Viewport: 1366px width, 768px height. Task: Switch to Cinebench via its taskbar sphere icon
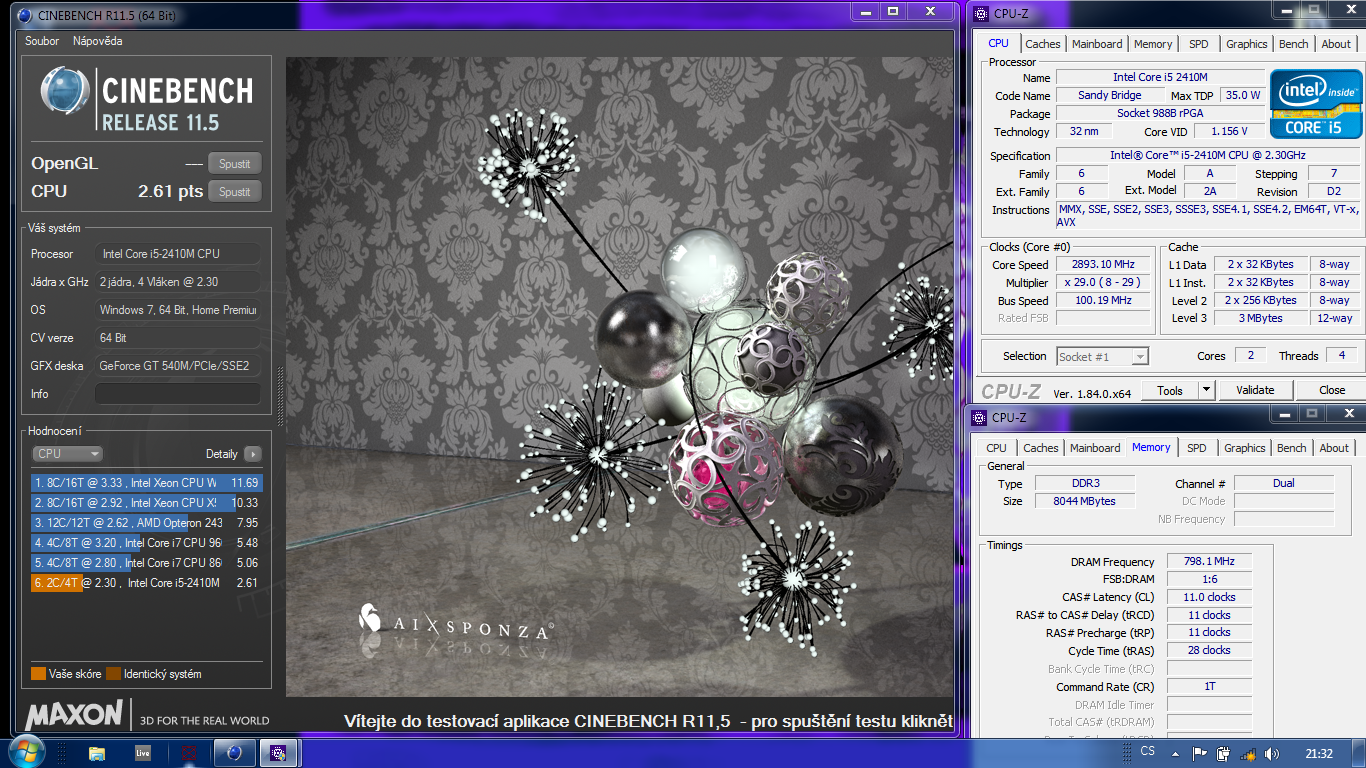[x=234, y=753]
